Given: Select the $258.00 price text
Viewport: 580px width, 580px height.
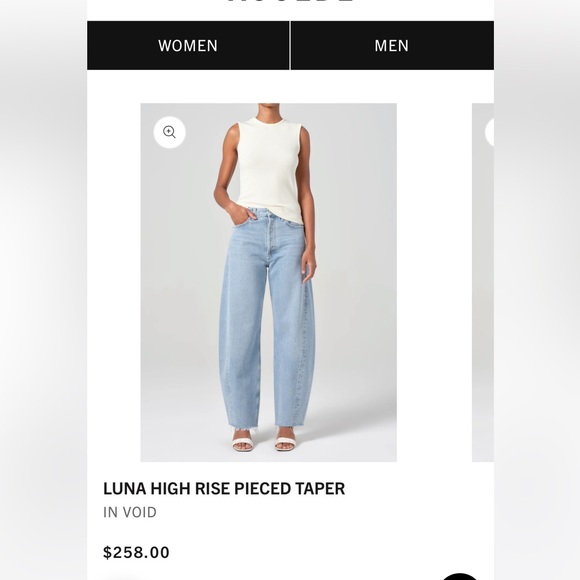Looking at the screenshot, I should click(x=136, y=552).
